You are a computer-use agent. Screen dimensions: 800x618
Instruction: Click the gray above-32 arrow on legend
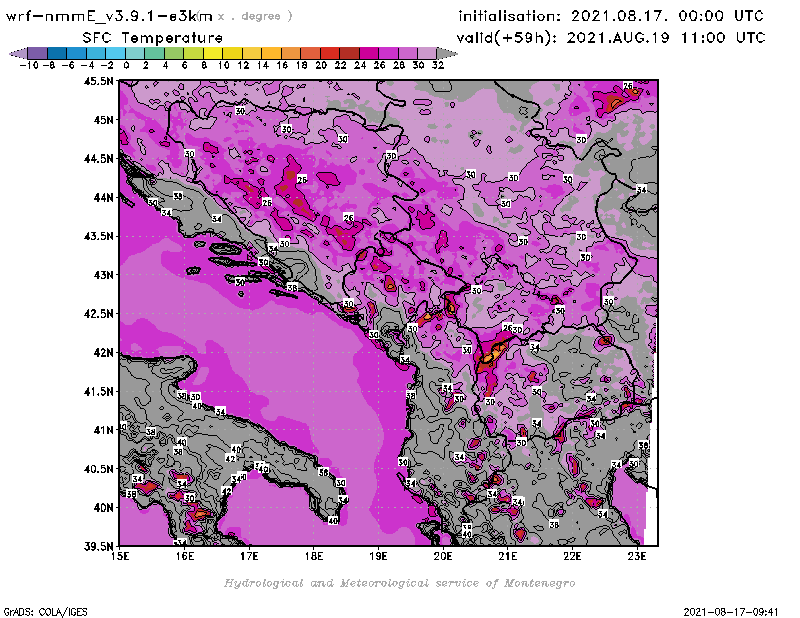(x=447, y=53)
